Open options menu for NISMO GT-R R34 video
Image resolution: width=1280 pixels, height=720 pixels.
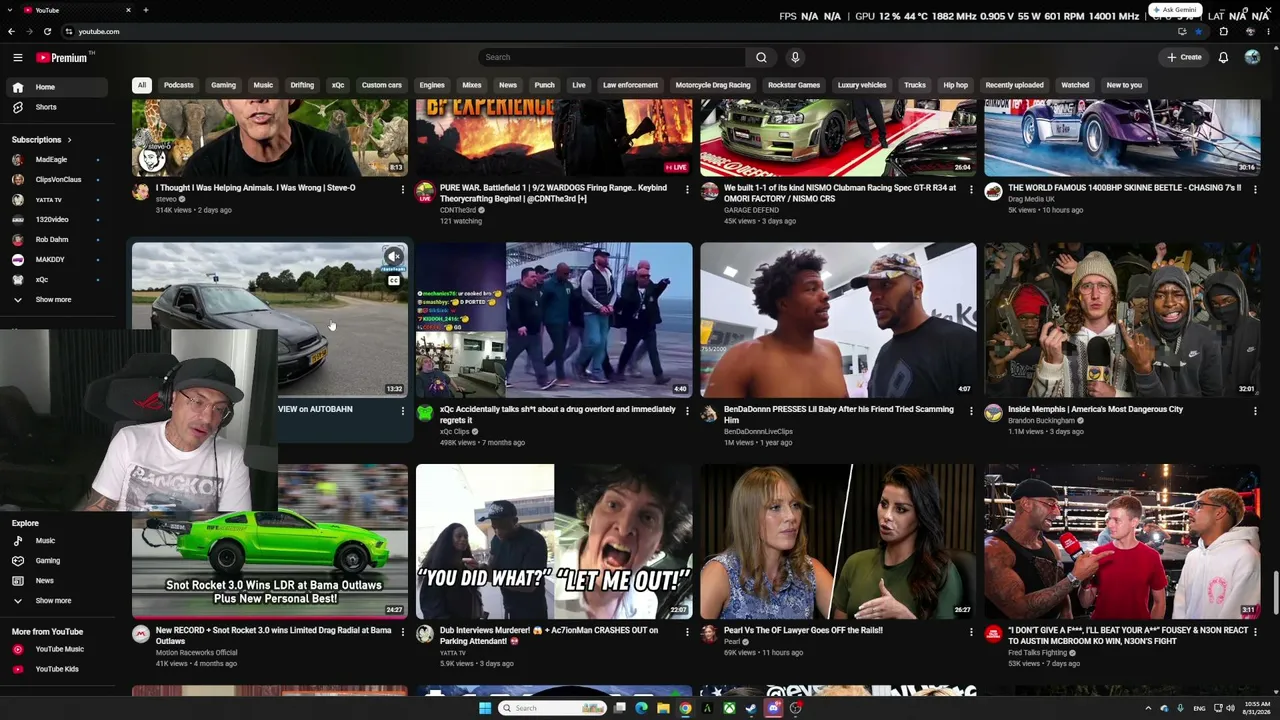(971, 190)
